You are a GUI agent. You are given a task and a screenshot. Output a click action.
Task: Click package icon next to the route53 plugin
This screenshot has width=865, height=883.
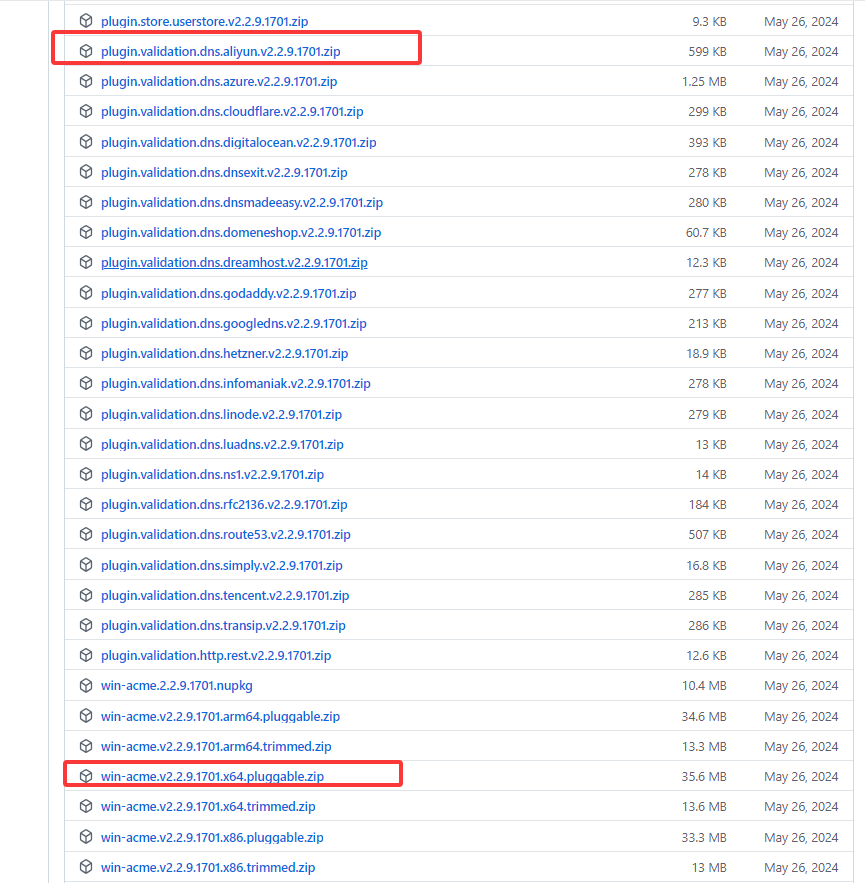tap(86, 535)
